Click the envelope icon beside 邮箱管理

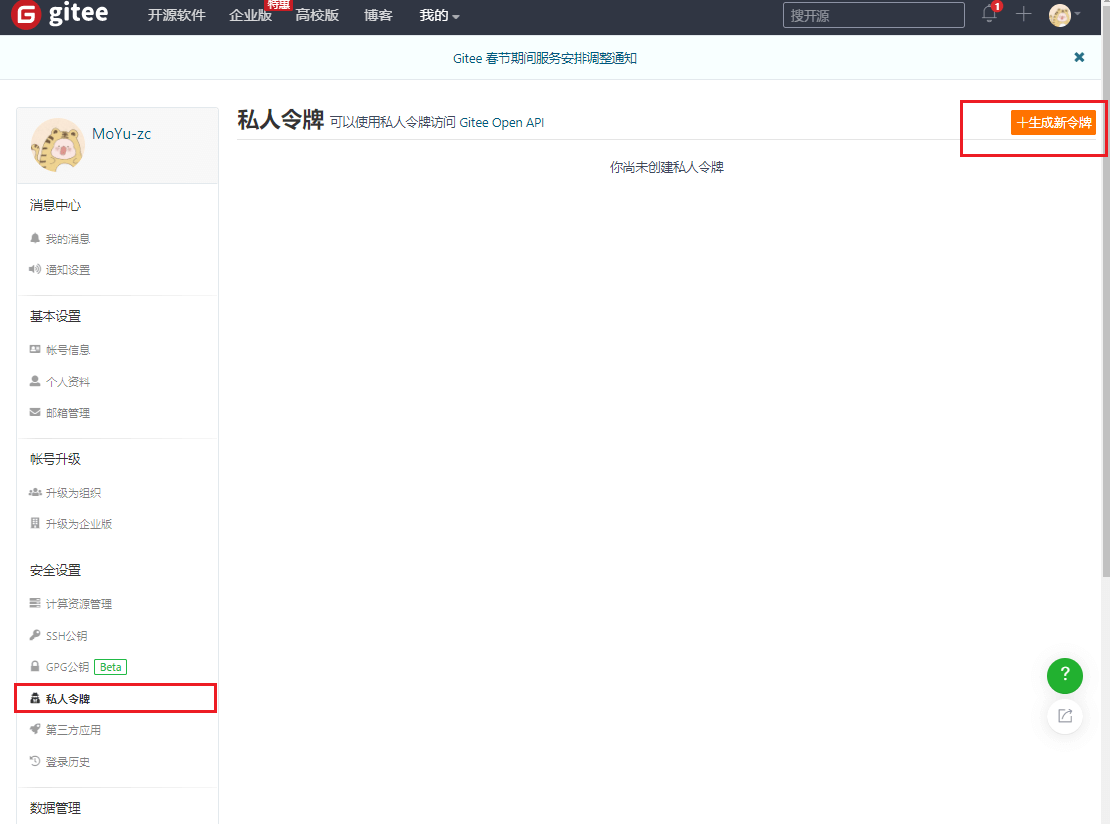pos(35,412)
